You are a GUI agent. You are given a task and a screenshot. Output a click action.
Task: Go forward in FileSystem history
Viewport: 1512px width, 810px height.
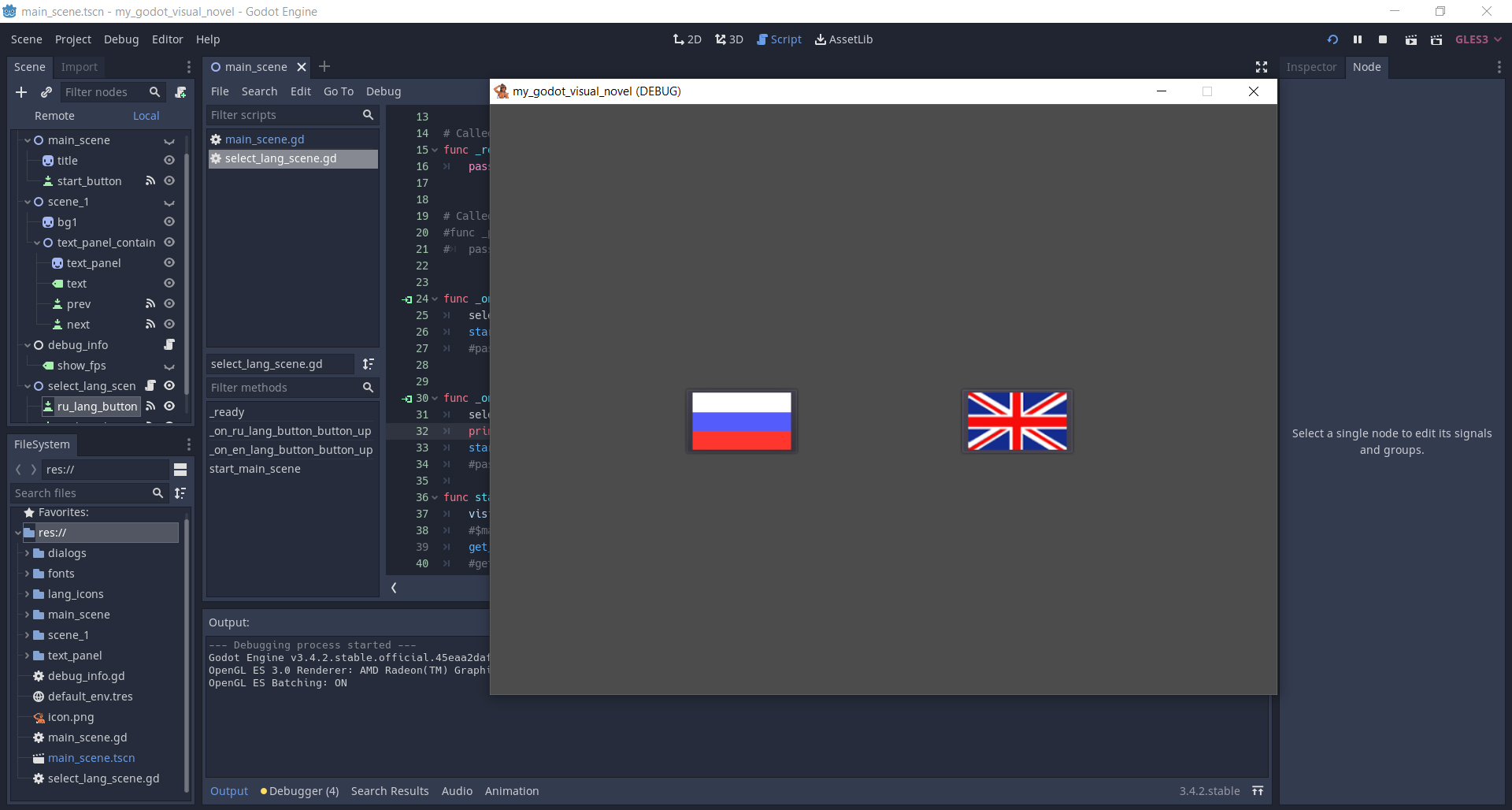[x=33, y=470]
